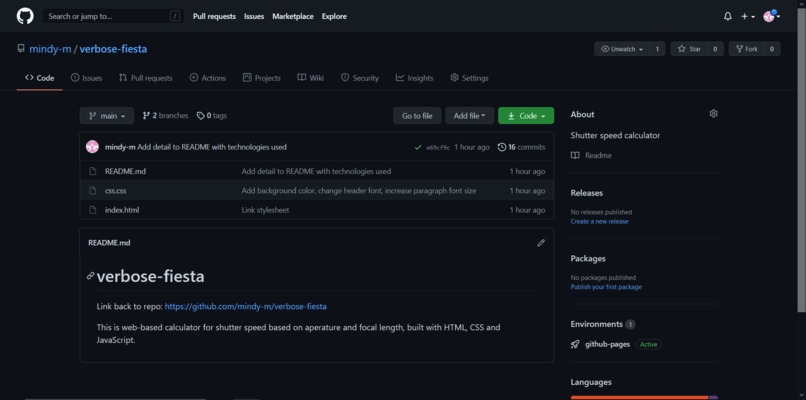Click the page vertical scrollbar
This screenshot has width=806, height=400.
click(801, 159)
